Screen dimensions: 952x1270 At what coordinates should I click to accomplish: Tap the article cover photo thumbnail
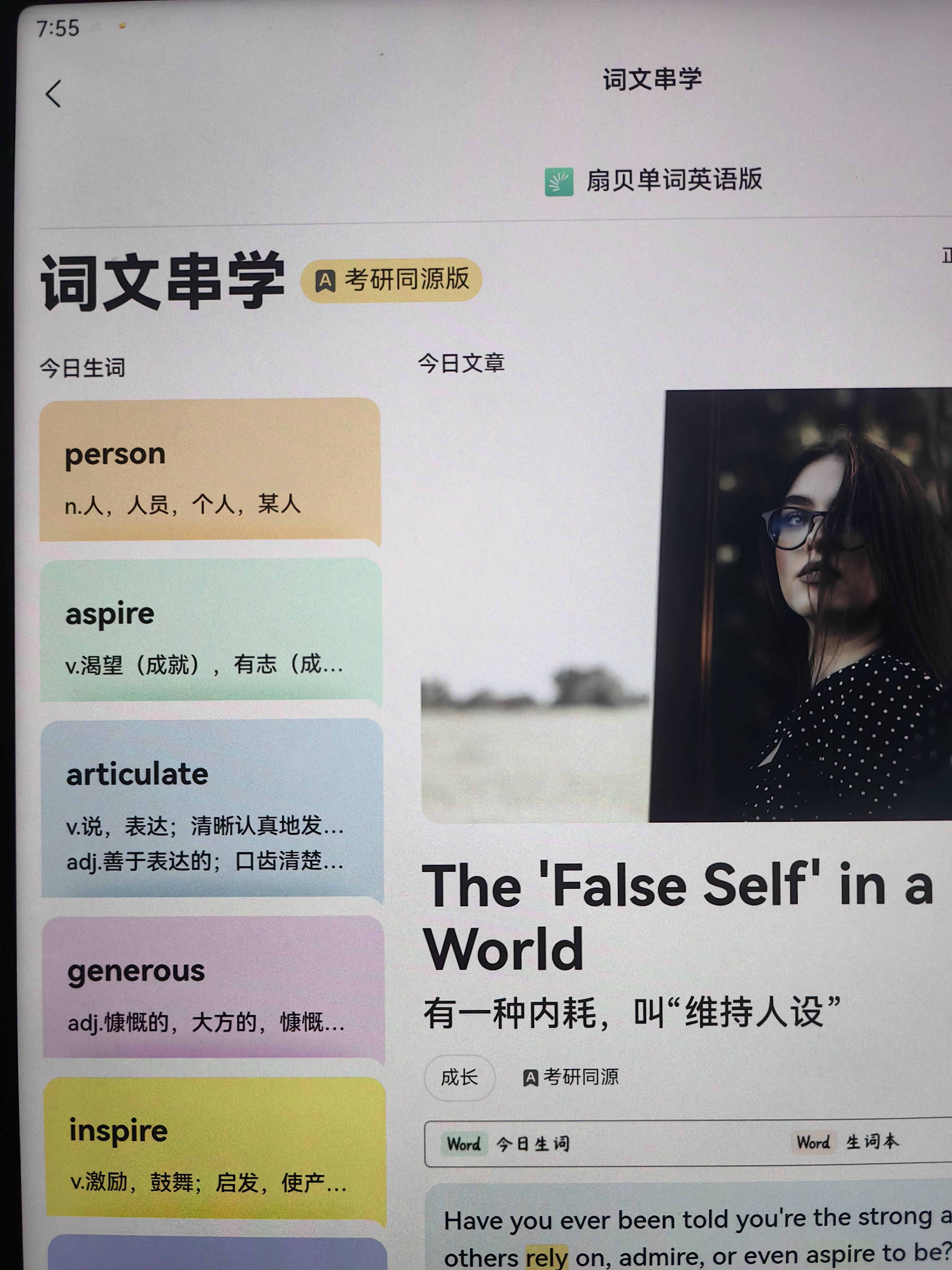point(686,605)
